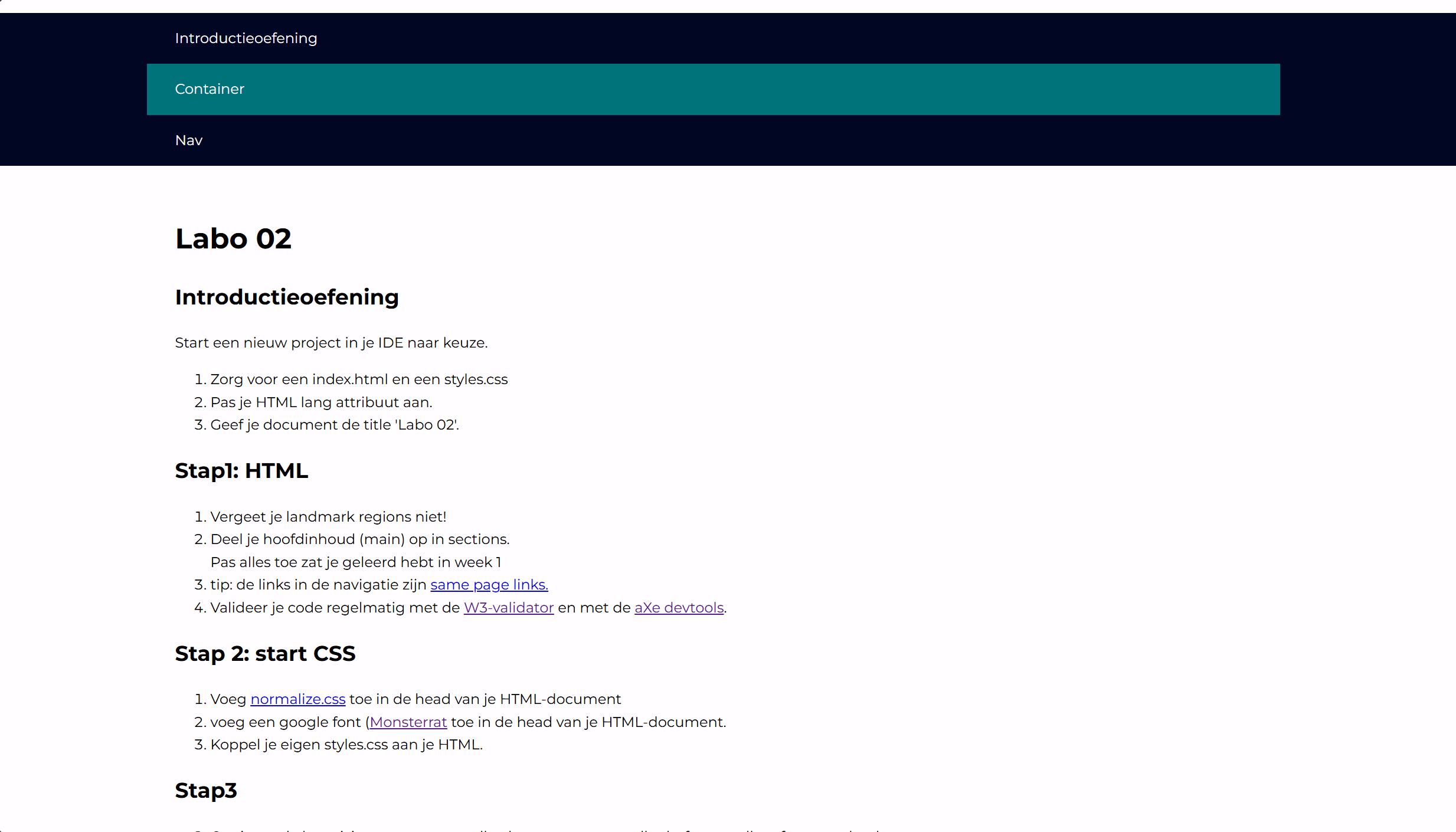Follow the 'same page links.' hyperlink

[x=489, y=585]
